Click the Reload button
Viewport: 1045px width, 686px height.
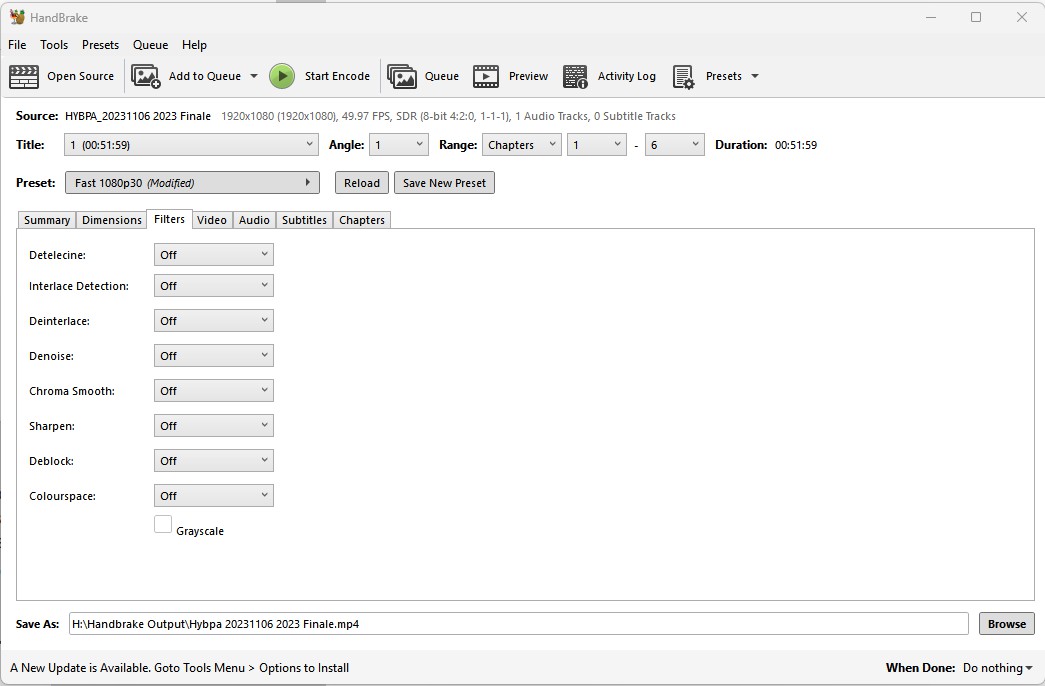tap(362, 183)
